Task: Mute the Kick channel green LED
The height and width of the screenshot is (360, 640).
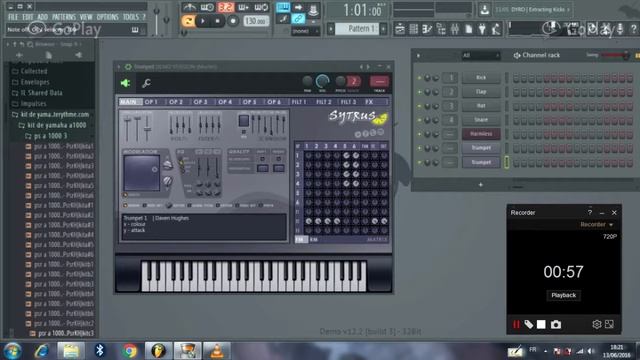Action: [419, 78]
